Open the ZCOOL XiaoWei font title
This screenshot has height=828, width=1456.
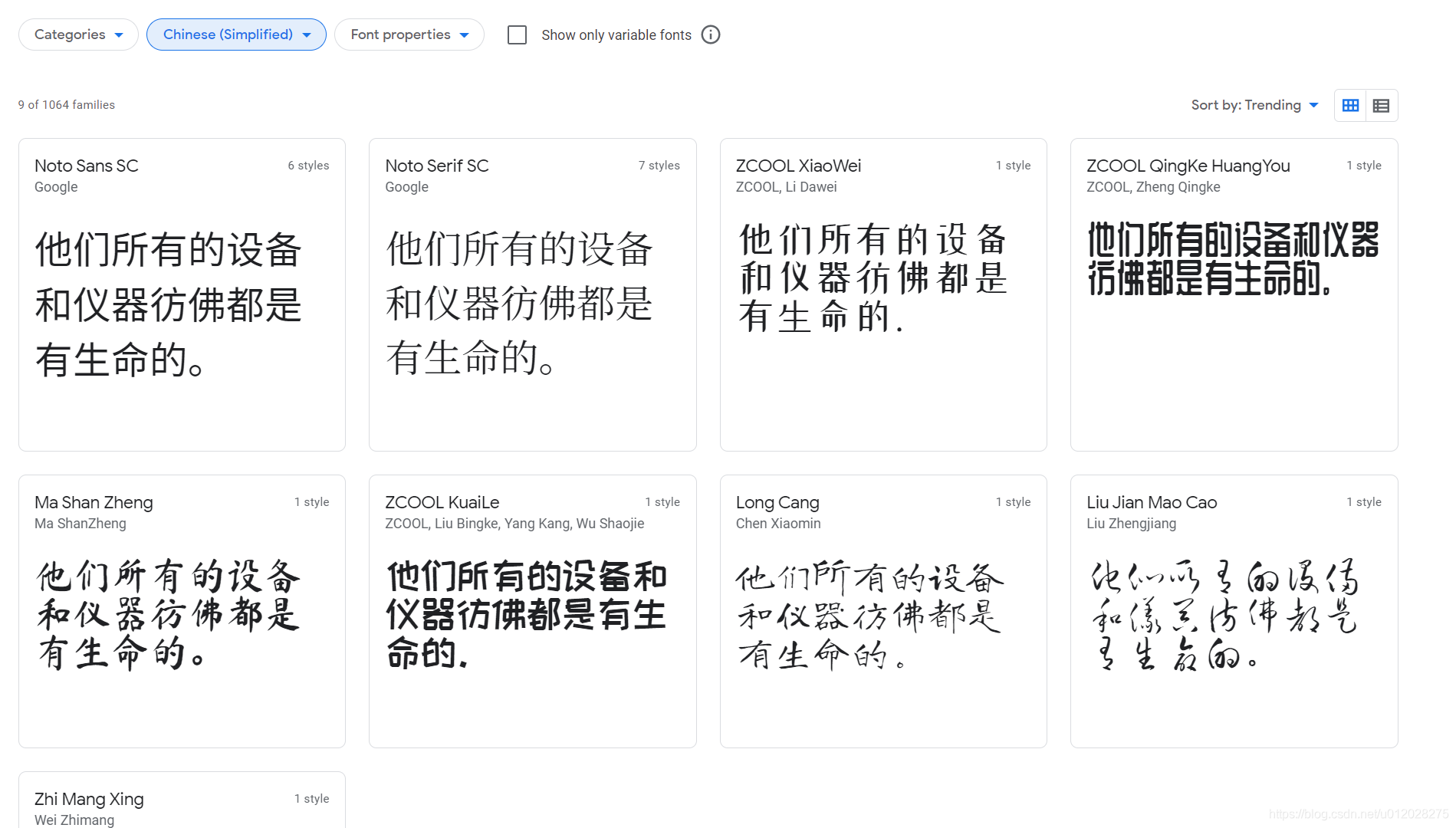coord(798,166)
